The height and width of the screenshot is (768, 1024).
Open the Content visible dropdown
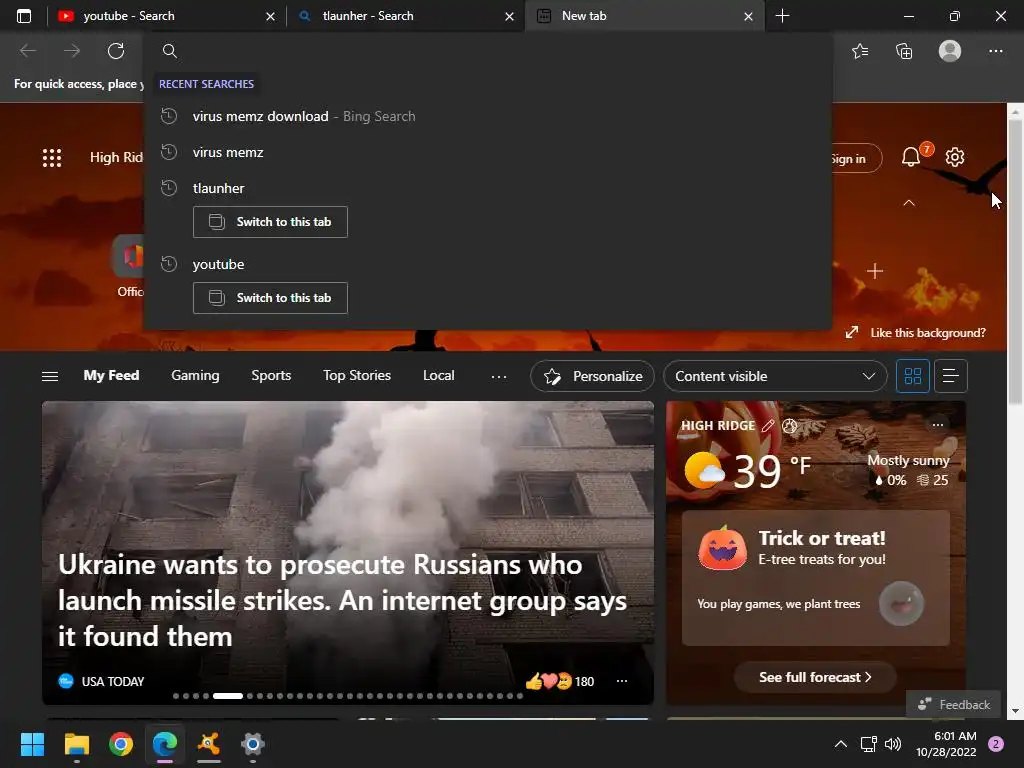point(775,376)
